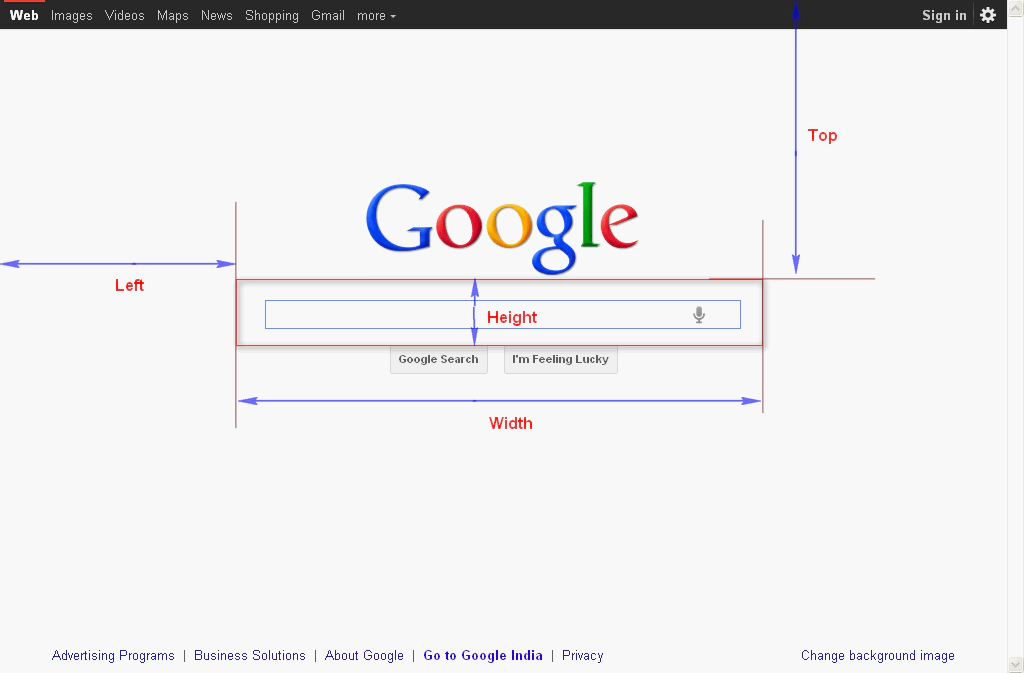Click the scrollbar down arrow

point(1015,663)
